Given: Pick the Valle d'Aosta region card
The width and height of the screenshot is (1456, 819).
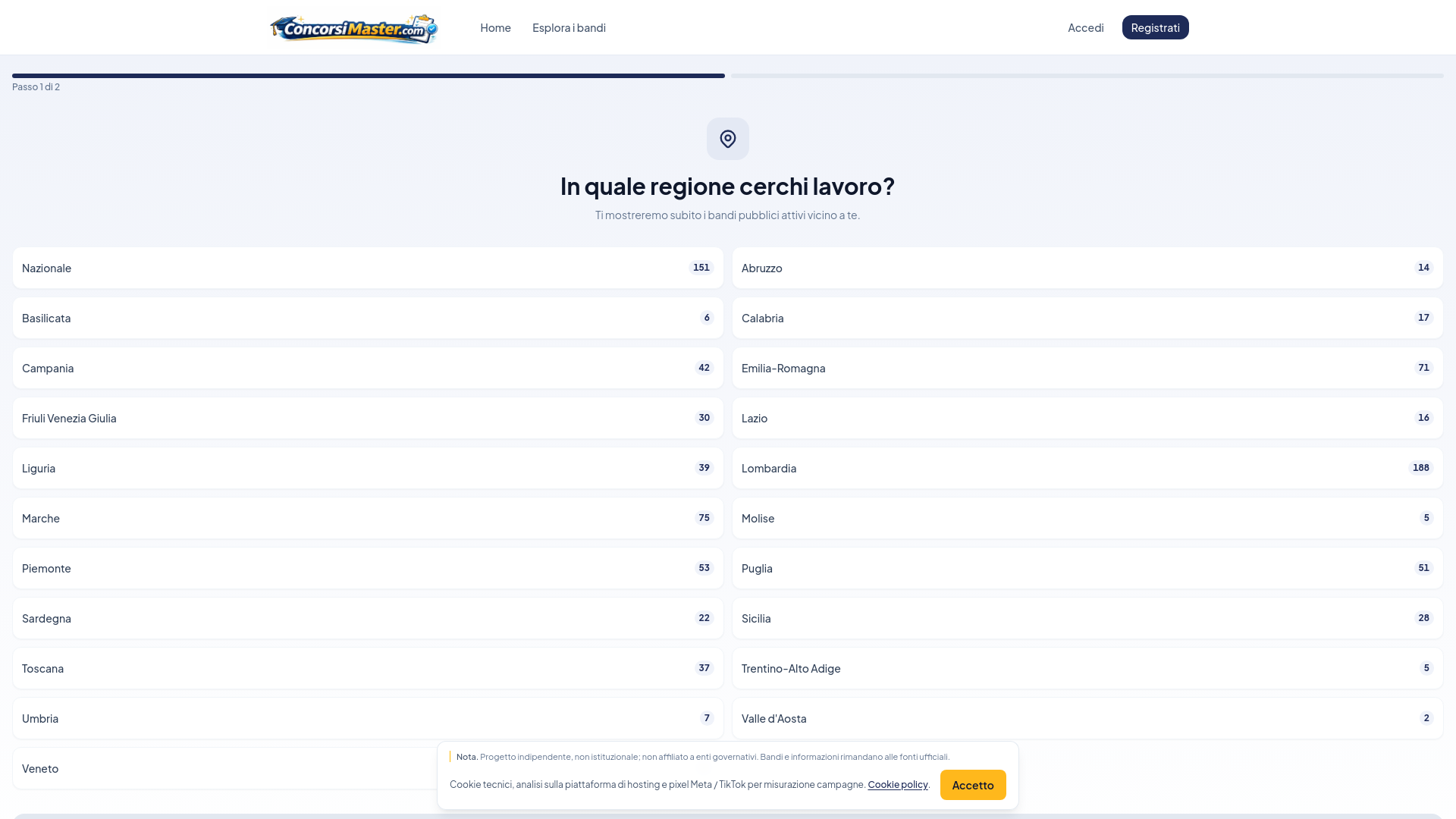Looking at the screenshot, I should coord(1087,718).
